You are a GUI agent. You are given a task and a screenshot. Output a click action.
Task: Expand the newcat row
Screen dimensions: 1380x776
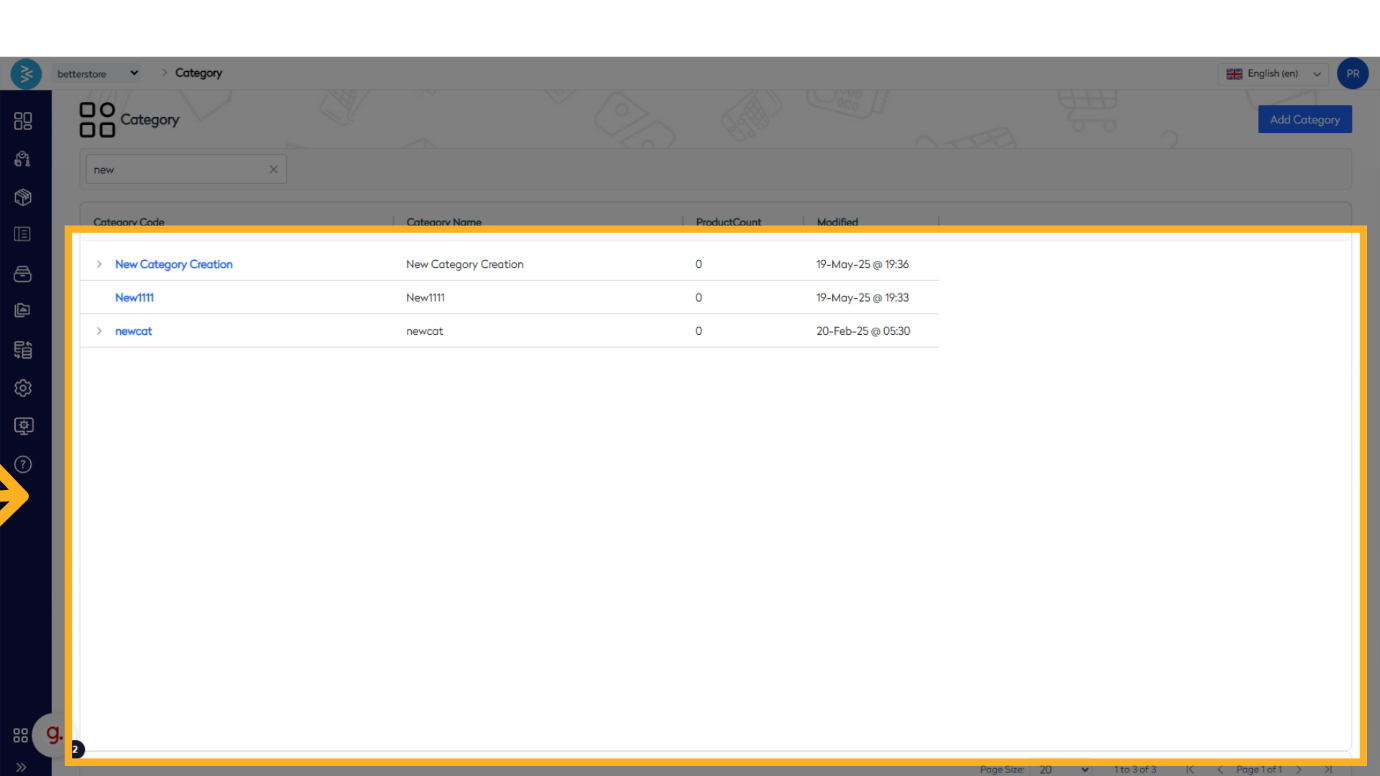(x=99, y=331)
